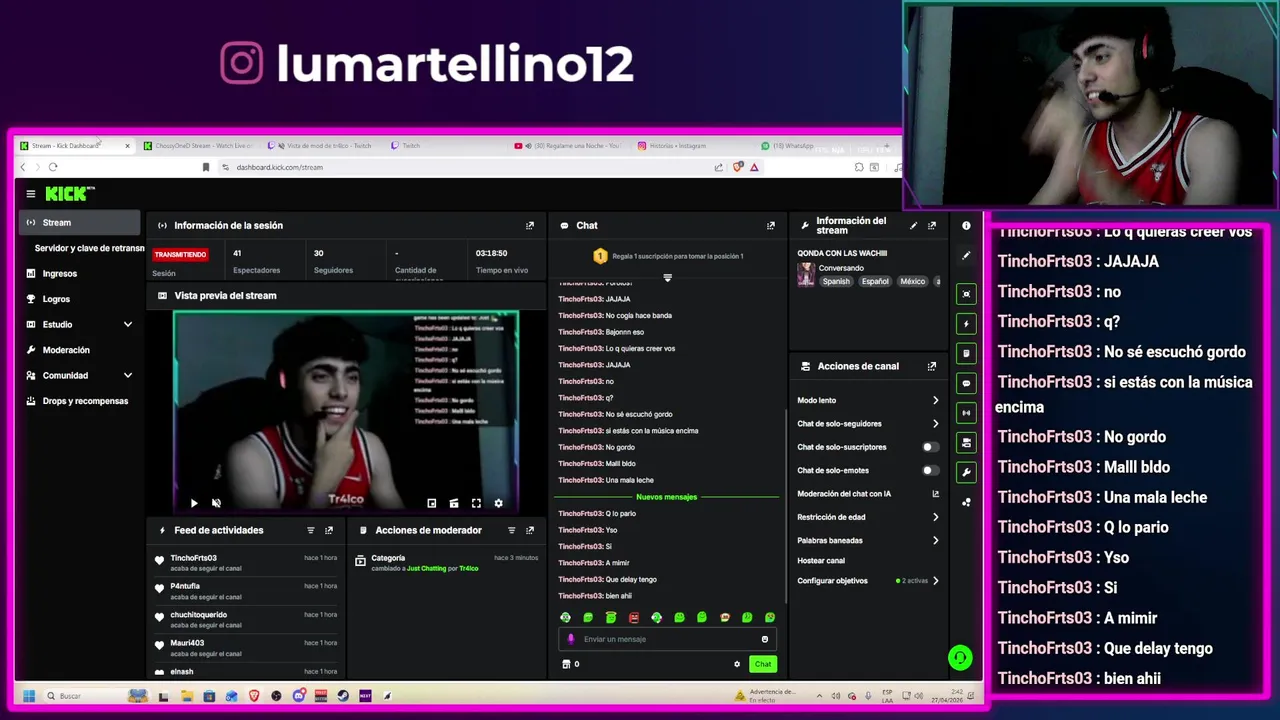Click the green headset support button

960,657
